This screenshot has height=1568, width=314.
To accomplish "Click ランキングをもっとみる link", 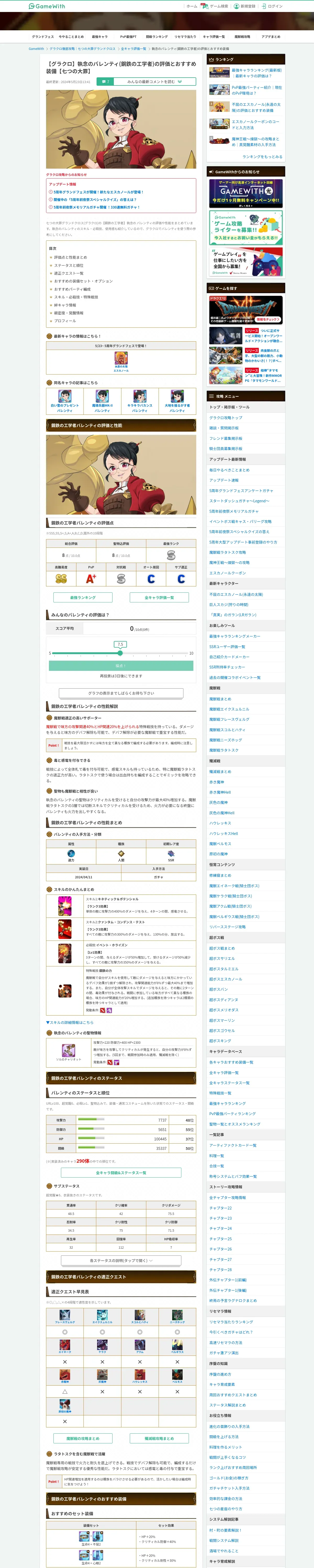I will (262, 157).
